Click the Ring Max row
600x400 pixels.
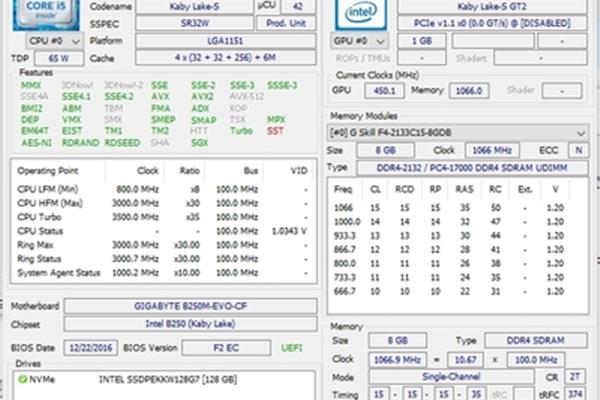164,245
